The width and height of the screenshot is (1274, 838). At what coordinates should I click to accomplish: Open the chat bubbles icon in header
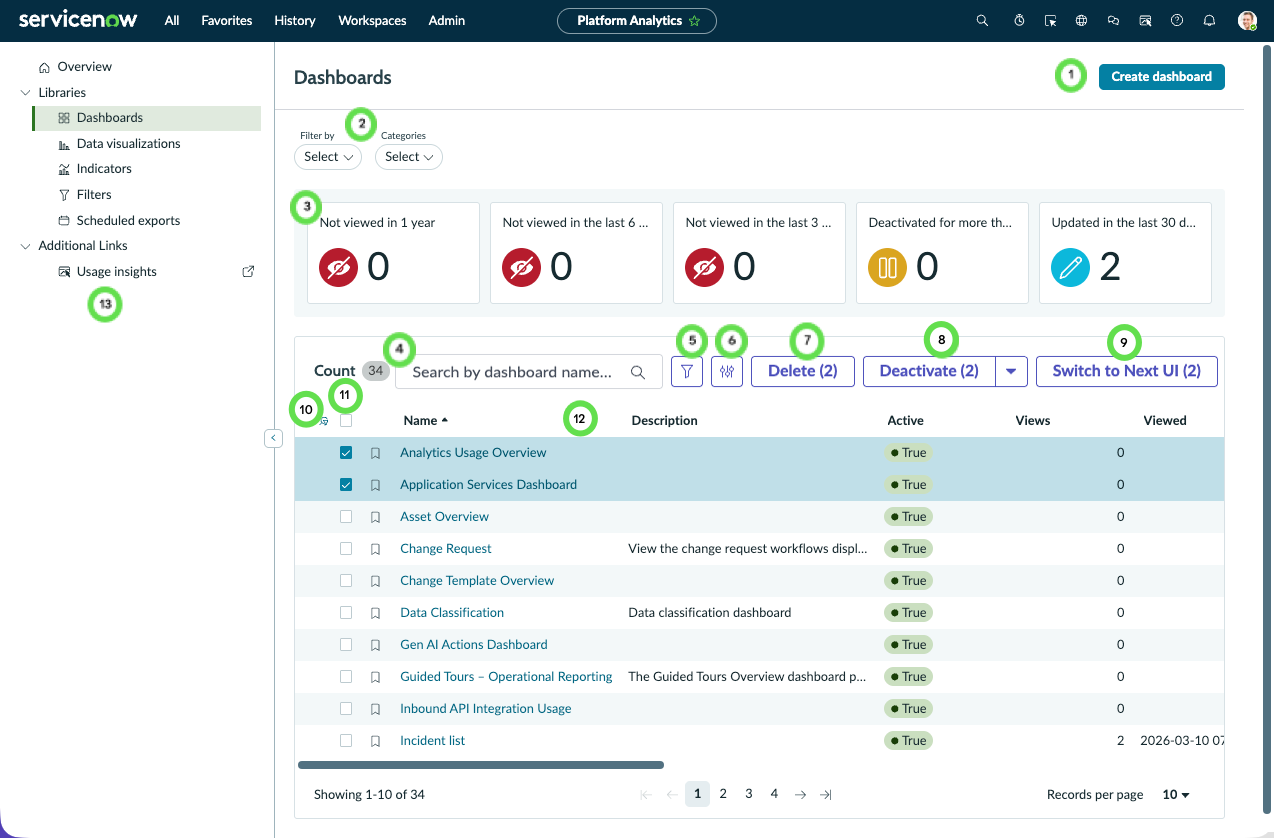1113,20
